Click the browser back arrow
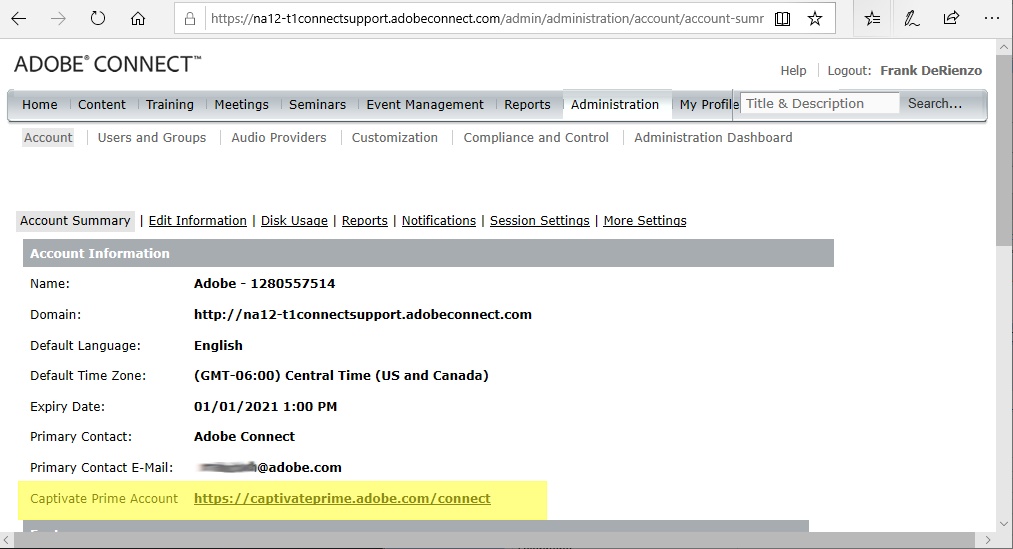Viewport: 1013px width, 549px height. pos(19,18)
